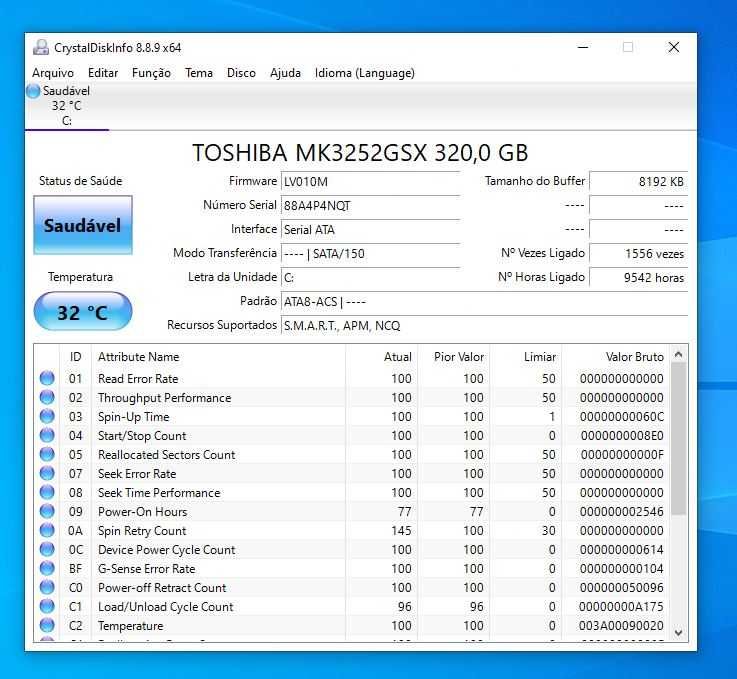The image size is (737, 679).
Task: Click the Padrão field ATA8-ACS
Action: pos(485,302)
